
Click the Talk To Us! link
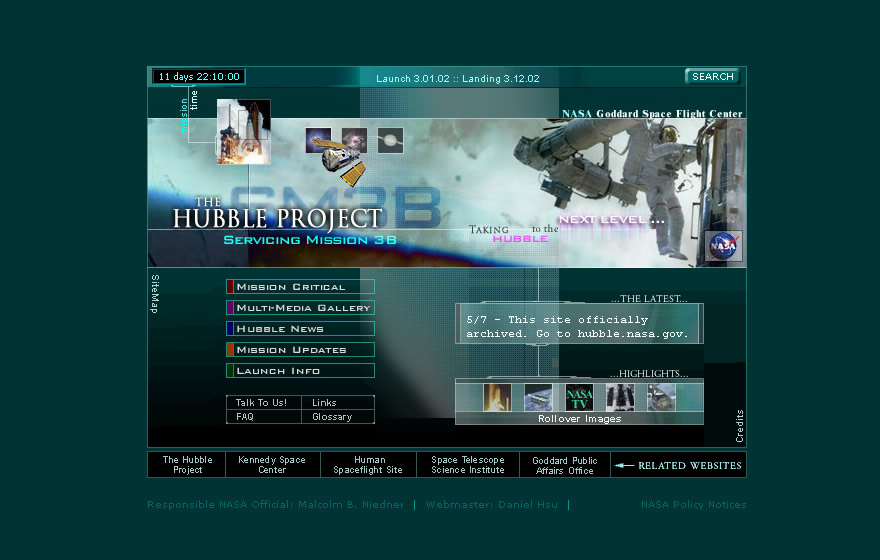pyautogui.click(x=263, y=402)
